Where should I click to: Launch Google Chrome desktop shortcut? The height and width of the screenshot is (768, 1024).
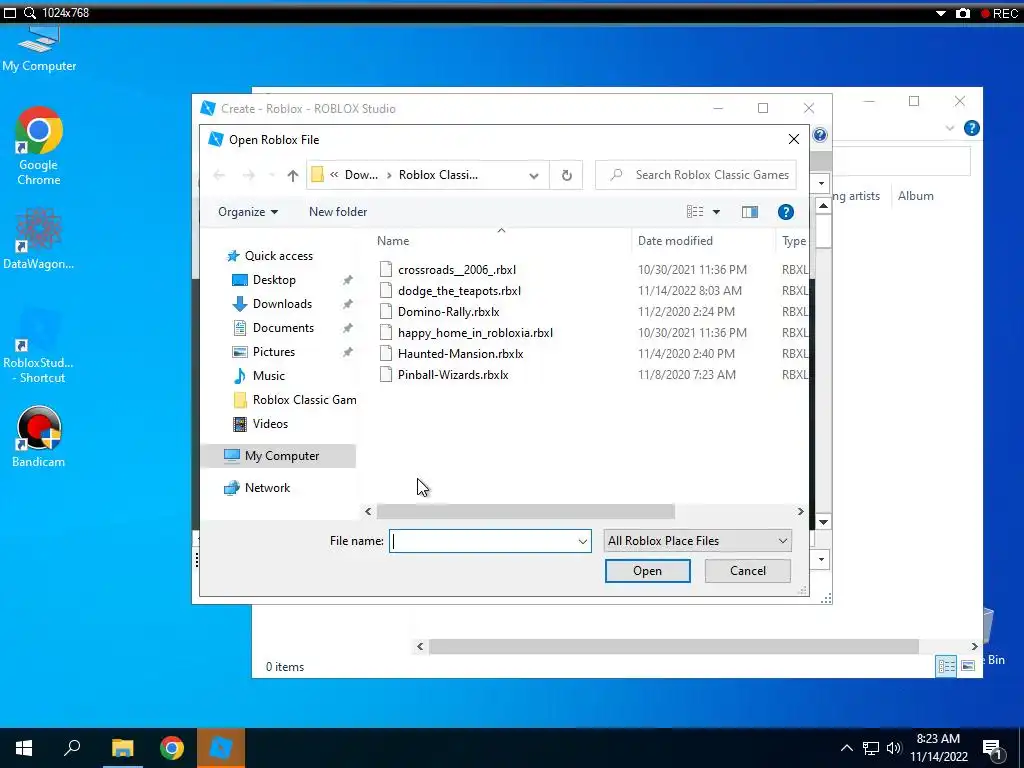39,146
